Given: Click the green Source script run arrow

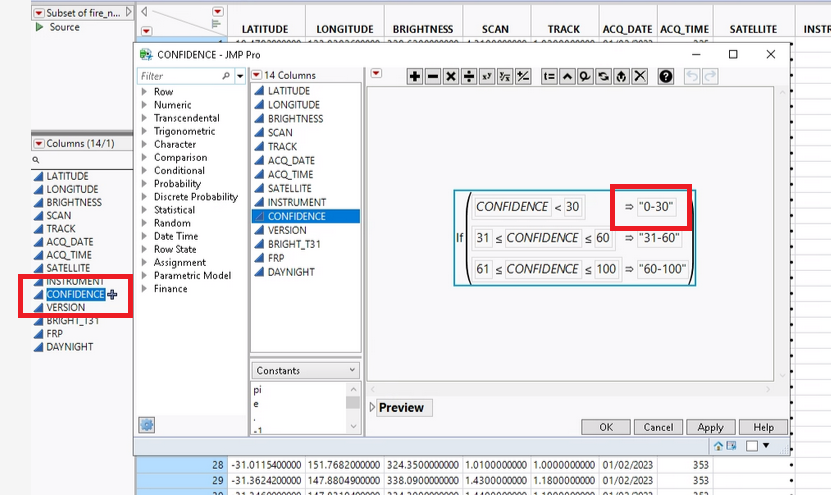Looking at the screenshot, I should (x=39, y=26).
